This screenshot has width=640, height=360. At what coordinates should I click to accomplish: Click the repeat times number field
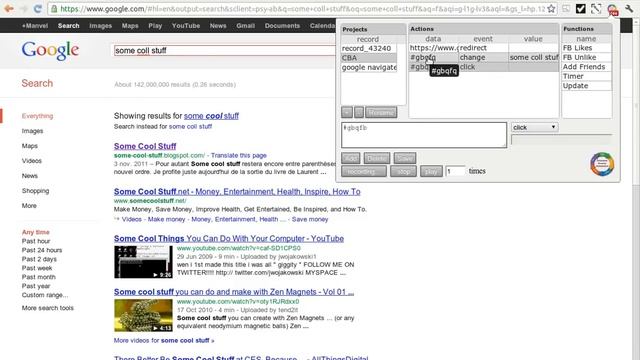coord(455,171)
